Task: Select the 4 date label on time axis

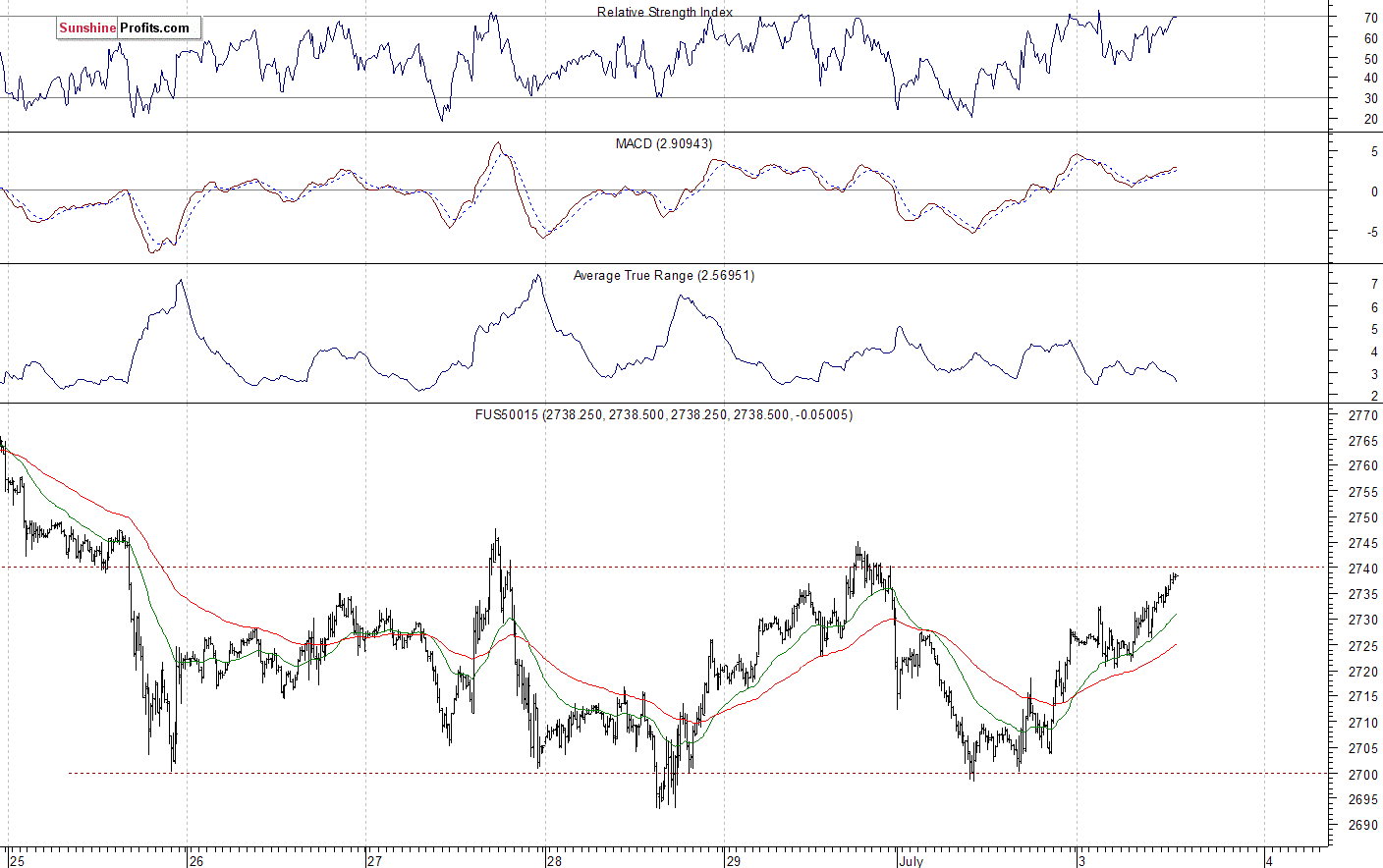Action: tap(1269, 861)
